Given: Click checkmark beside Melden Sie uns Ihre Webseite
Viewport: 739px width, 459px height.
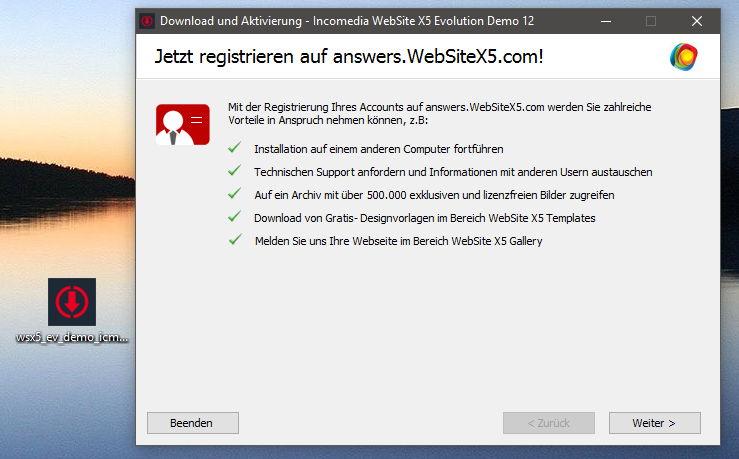Looking at the screenshot, I should pos(234,240).
